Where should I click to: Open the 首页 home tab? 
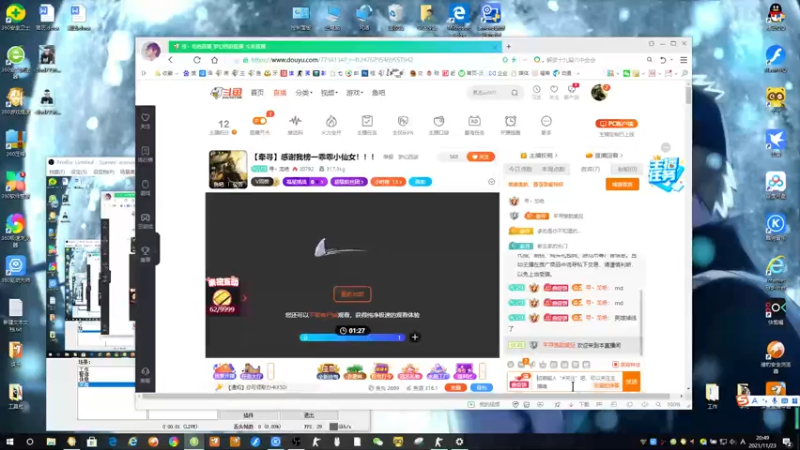(257, 93)
